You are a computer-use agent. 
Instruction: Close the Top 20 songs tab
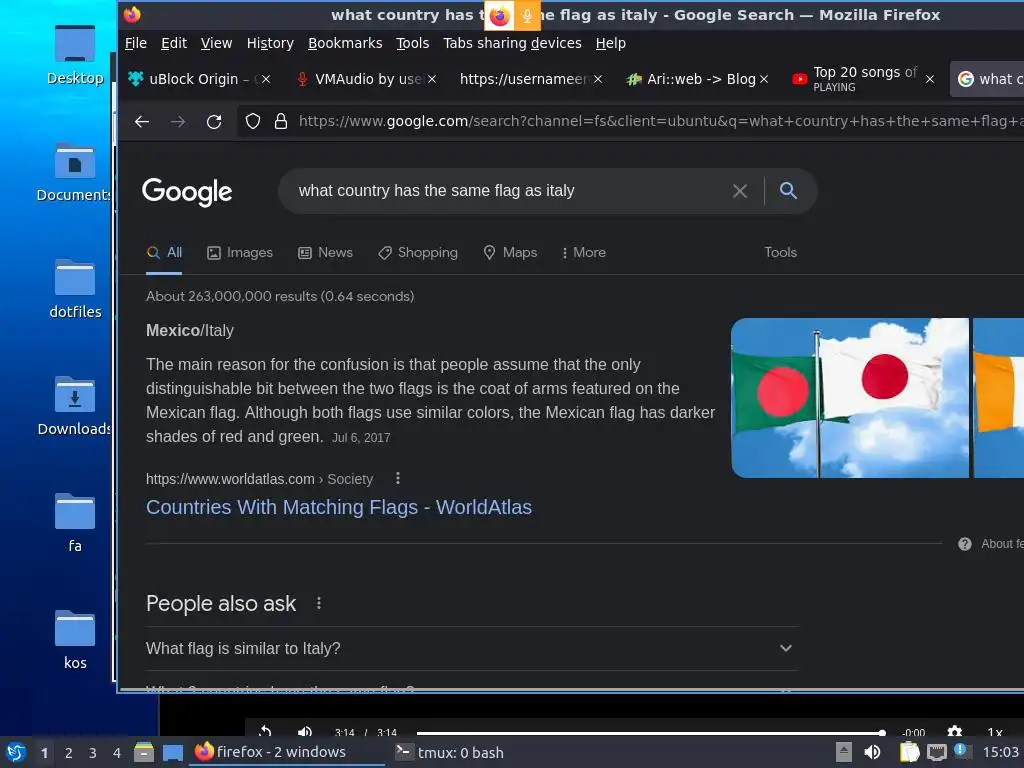coord(930,79)
